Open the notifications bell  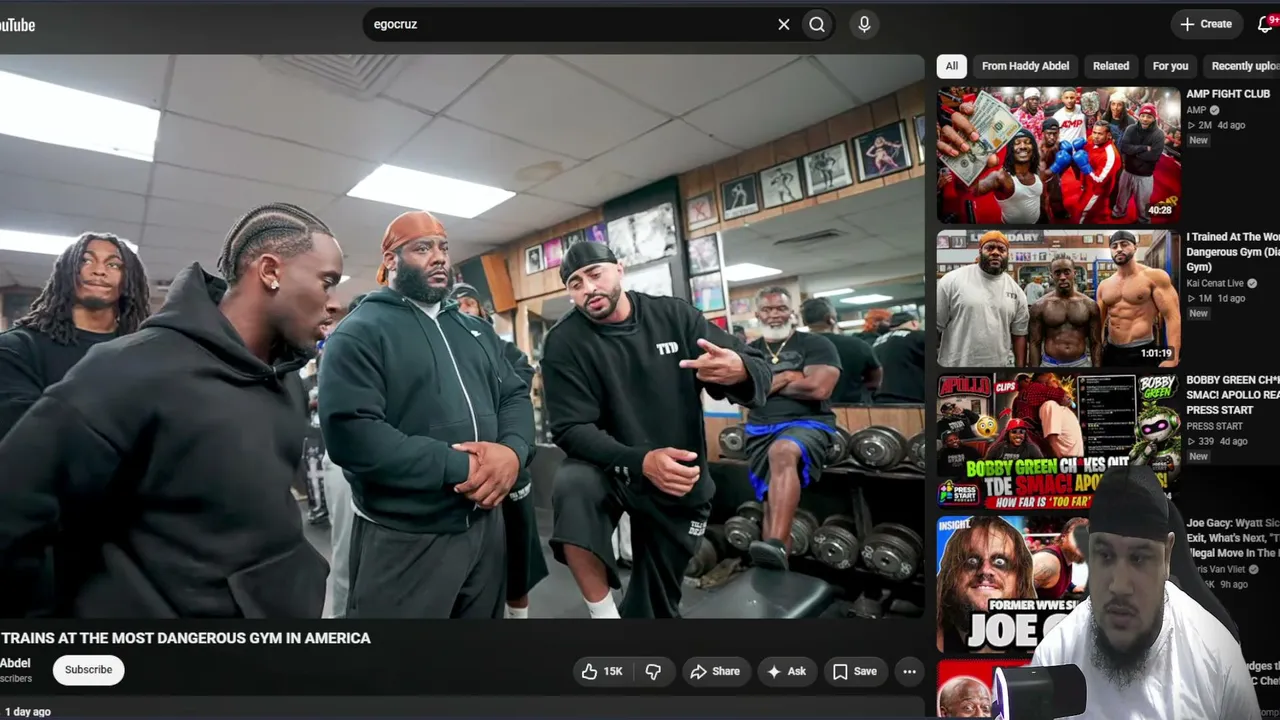point(1266,24)
